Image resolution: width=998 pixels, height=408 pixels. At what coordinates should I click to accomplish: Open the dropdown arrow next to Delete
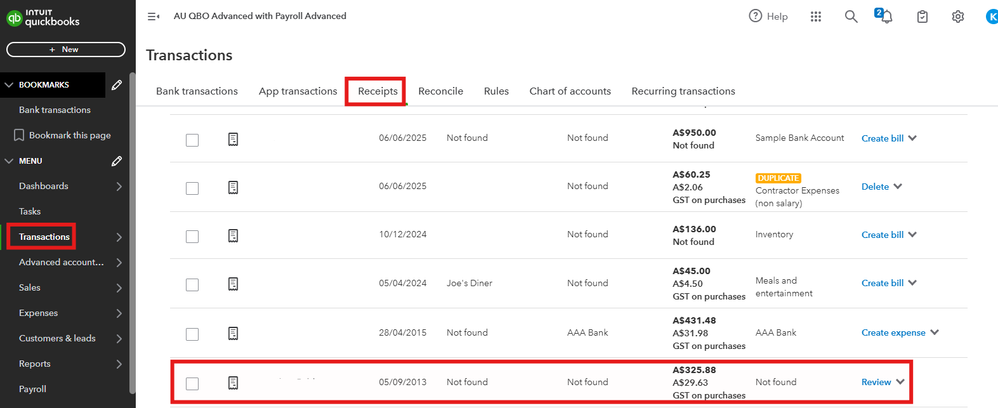pyautogui.click(x=898, y=187)
